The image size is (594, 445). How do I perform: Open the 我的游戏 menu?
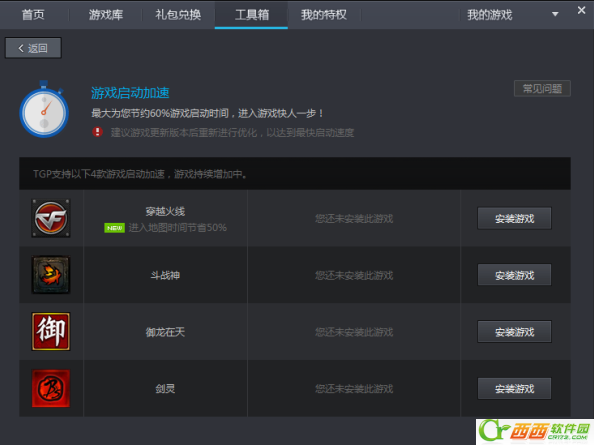(x=489, y=15)
